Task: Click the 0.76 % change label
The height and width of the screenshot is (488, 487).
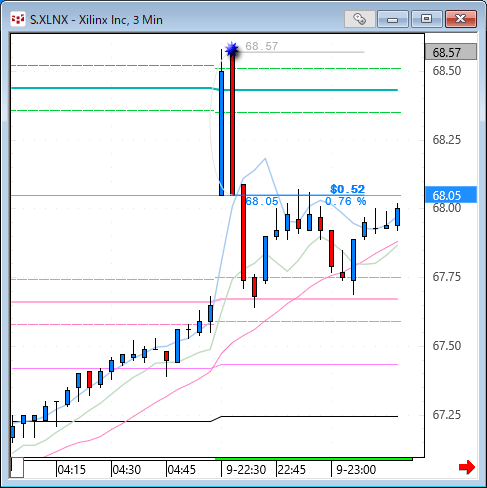Action: coord(345,201)
